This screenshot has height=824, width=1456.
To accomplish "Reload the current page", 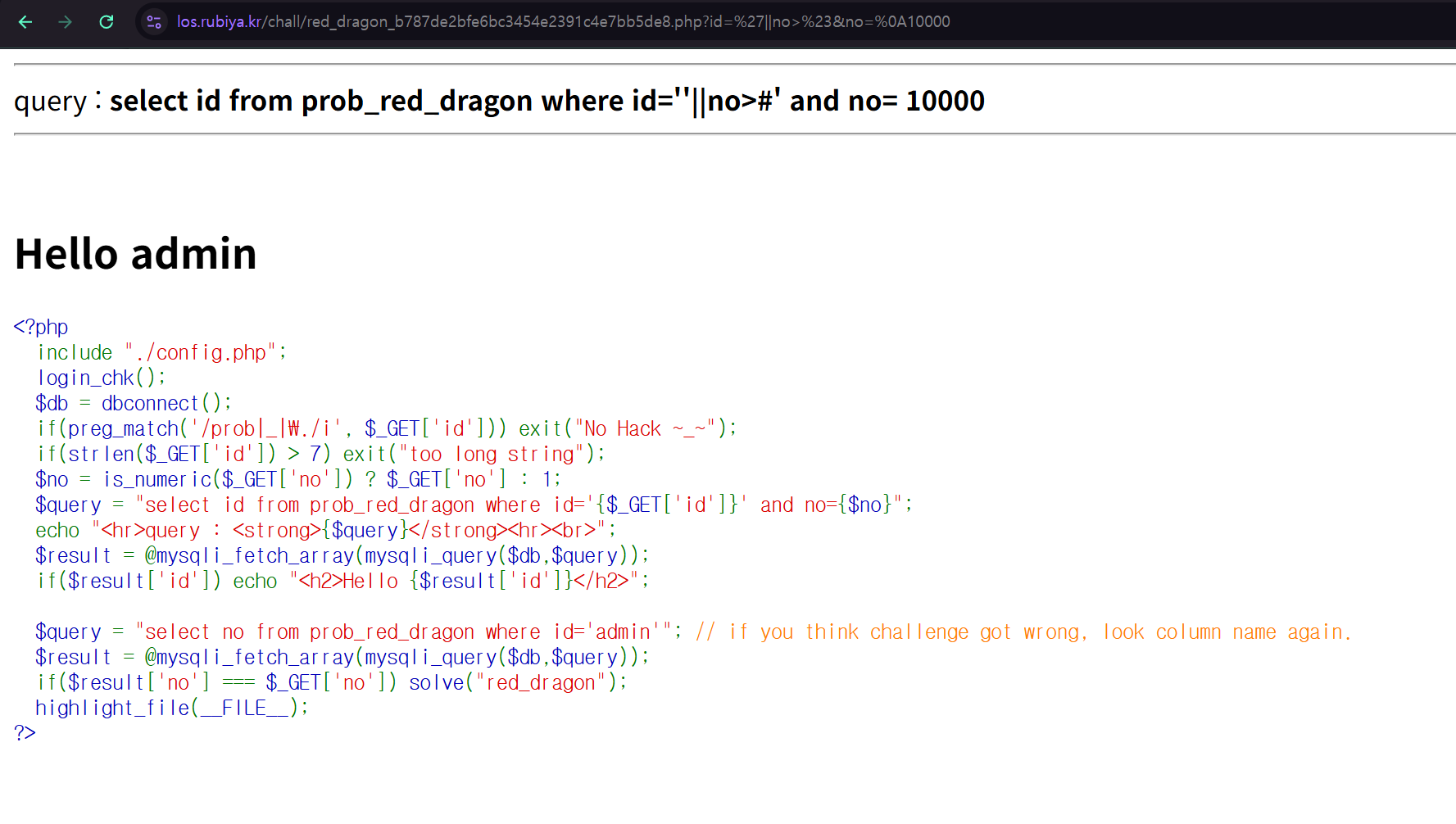I will pyautogui.click(x=107, y=22).
